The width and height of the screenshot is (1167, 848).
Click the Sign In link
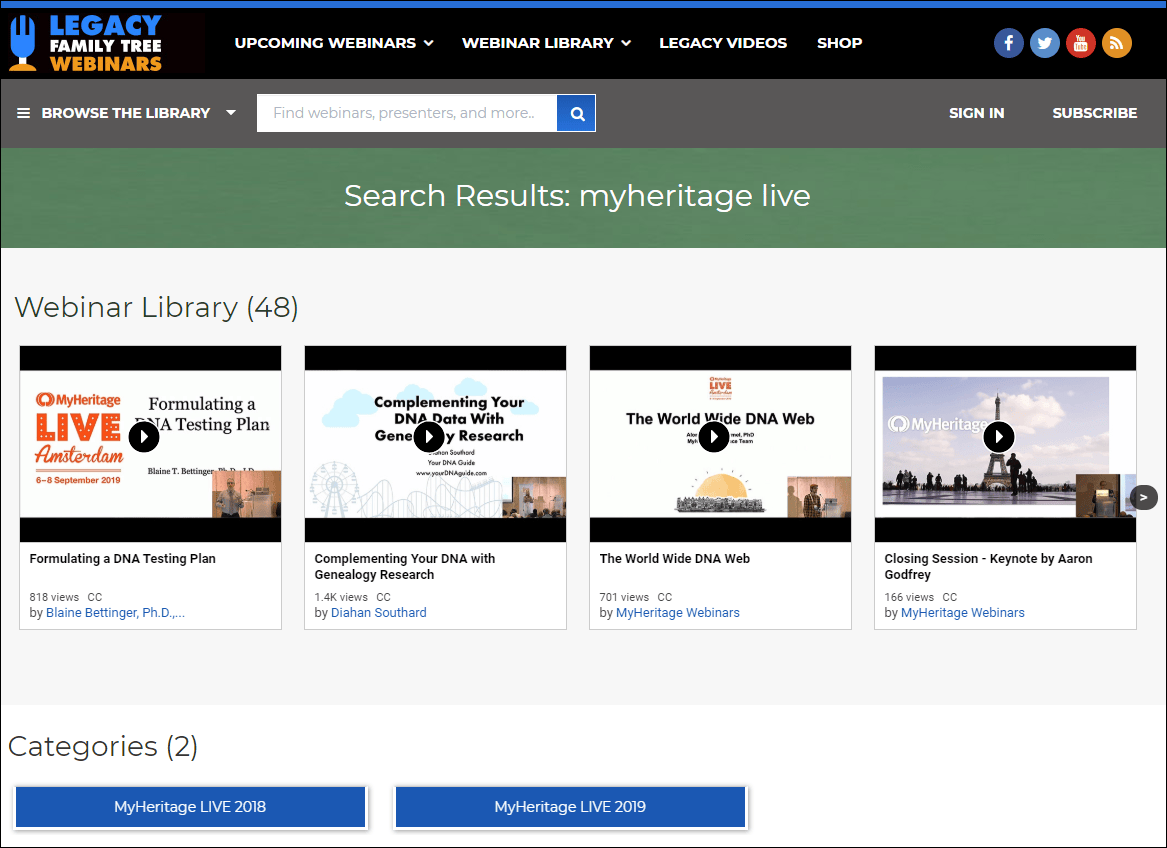(x=976, y=113)
